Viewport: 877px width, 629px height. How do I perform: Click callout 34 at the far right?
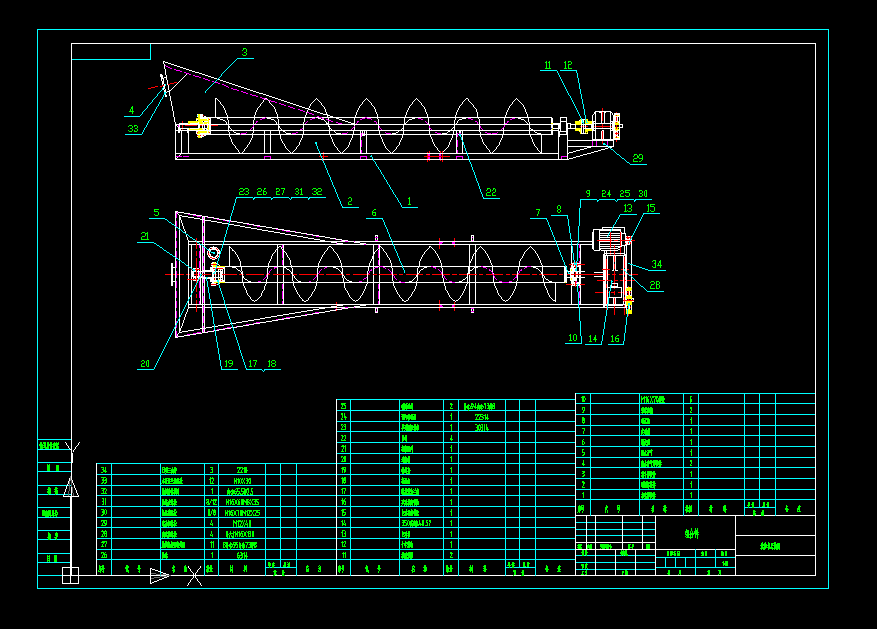(657, 264)
